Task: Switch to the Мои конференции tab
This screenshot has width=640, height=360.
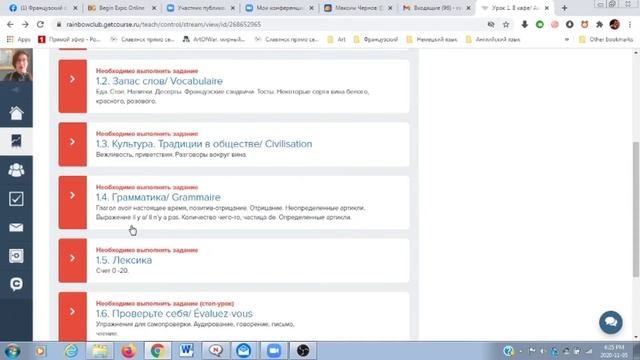Action: point(280,8)
